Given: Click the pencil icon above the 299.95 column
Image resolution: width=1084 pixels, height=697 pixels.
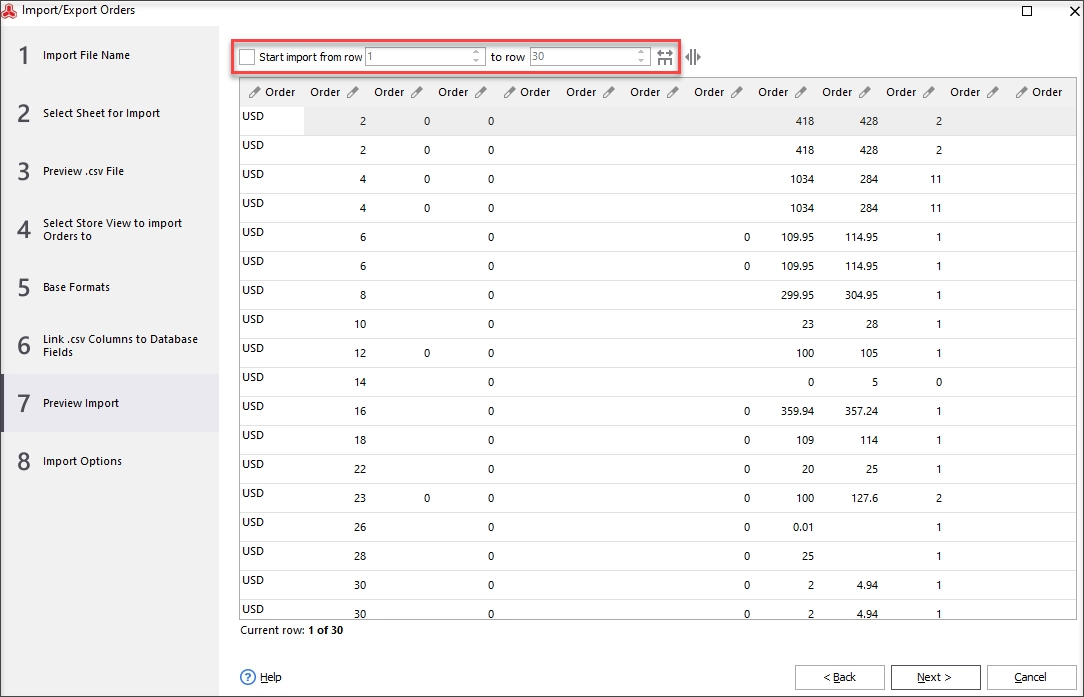Looking at the screenshot, I should (x=801, y=92).
